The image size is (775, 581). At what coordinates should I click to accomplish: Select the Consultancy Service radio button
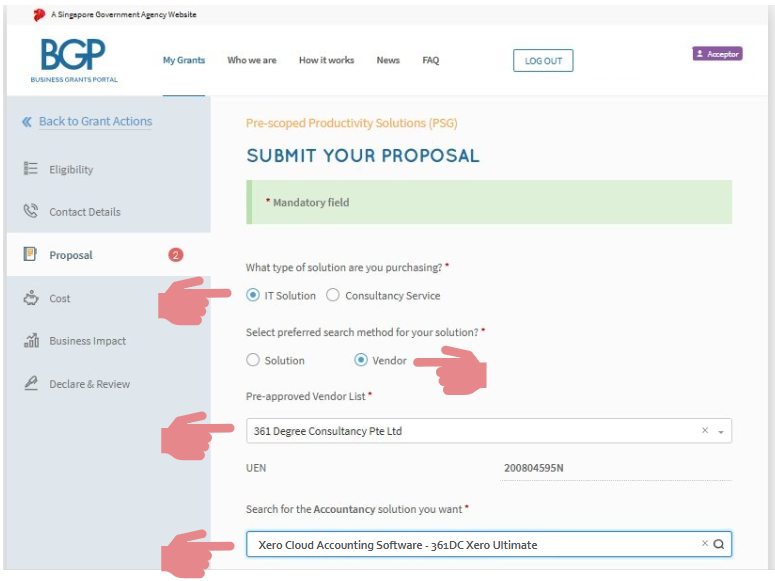pos(333,295)
